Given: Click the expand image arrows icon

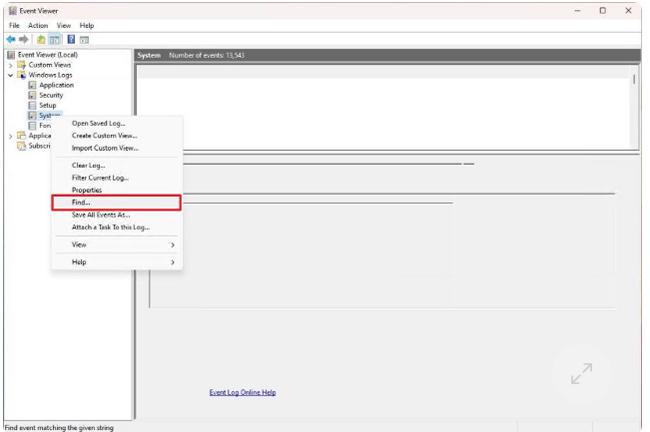Looking at the screenshot, I should coord(582,374).
